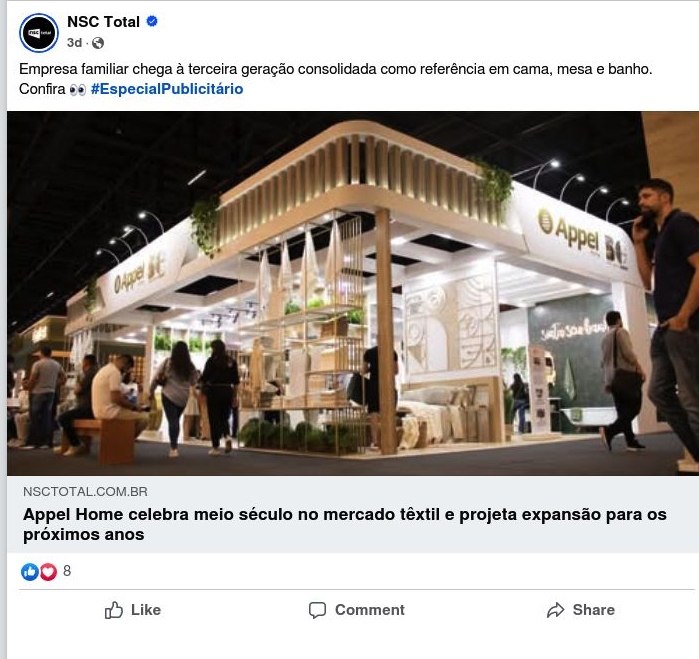Click the NSC Total page name

point(103,21)
